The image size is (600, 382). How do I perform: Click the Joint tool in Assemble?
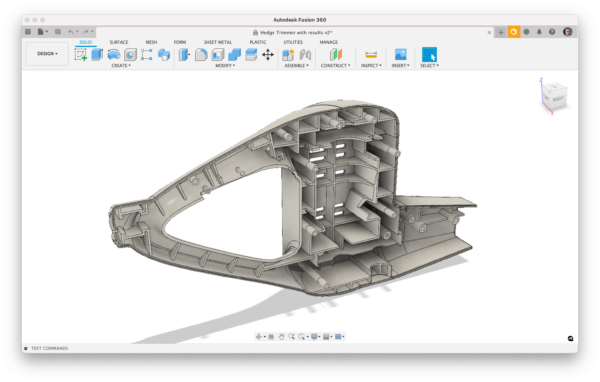click(x=305, y=55)
